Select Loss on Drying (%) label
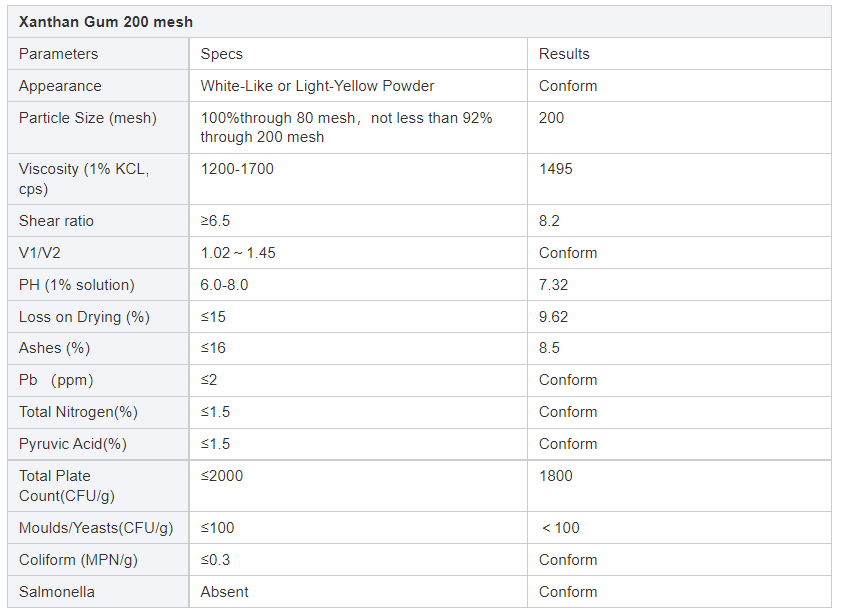This screenshot has height=614, width=846. (84, 317)
